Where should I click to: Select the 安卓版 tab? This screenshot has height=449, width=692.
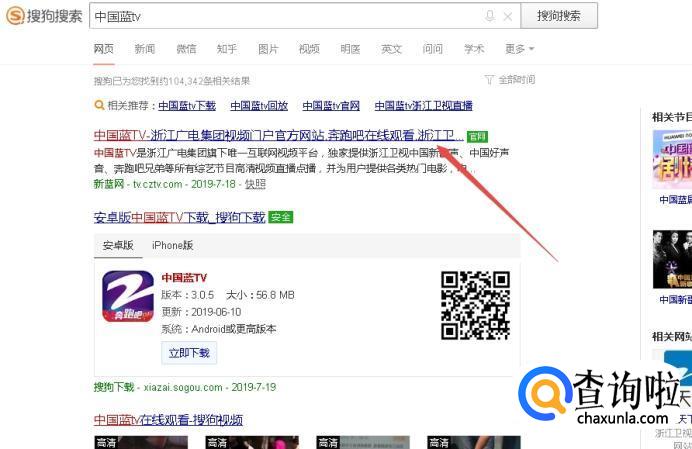point(118,245)
